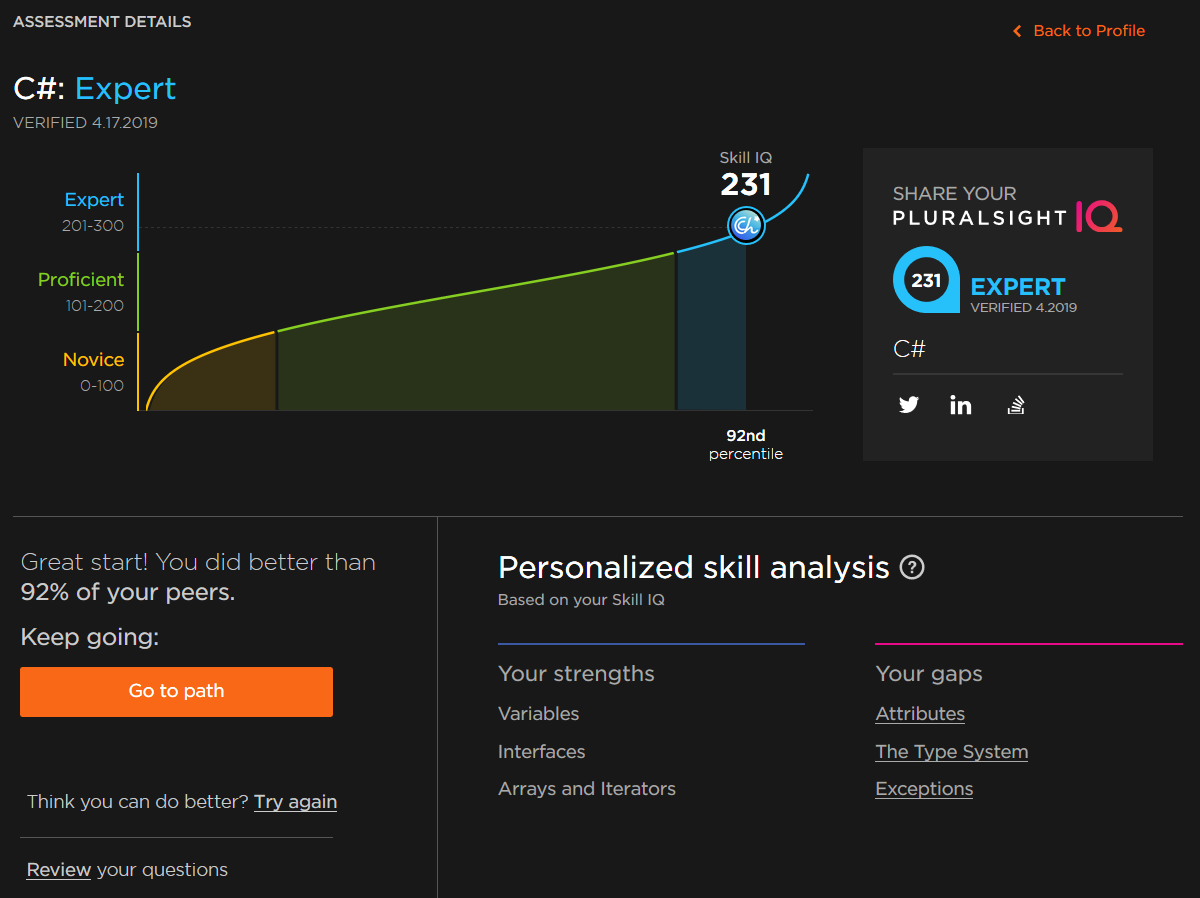The width and height of the screenshot is (1200, 898).
Task: Share result on Twitter icon
Action: click(x=908, y=405)
